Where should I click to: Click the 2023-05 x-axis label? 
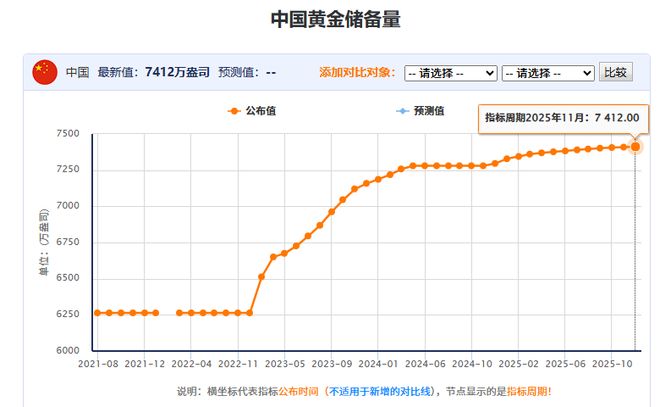tap(285, 364)
